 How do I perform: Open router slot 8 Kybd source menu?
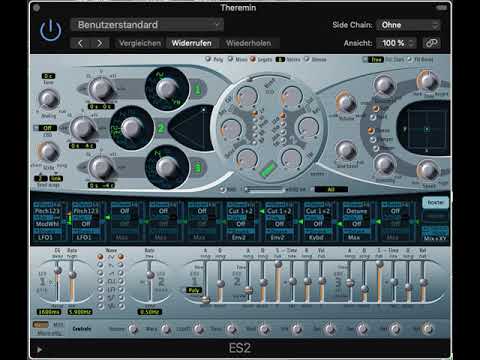317,237
